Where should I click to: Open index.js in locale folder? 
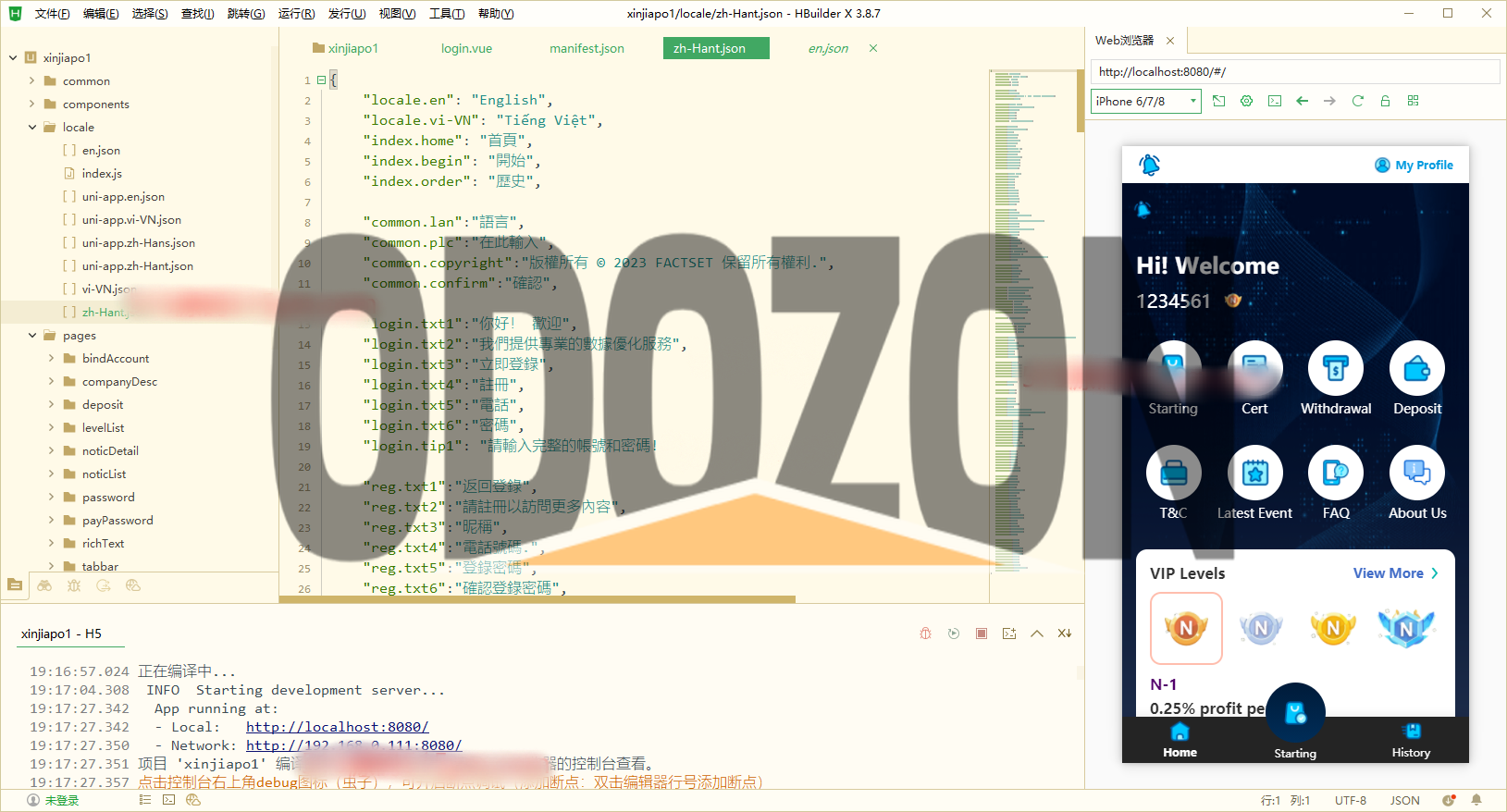102,173
